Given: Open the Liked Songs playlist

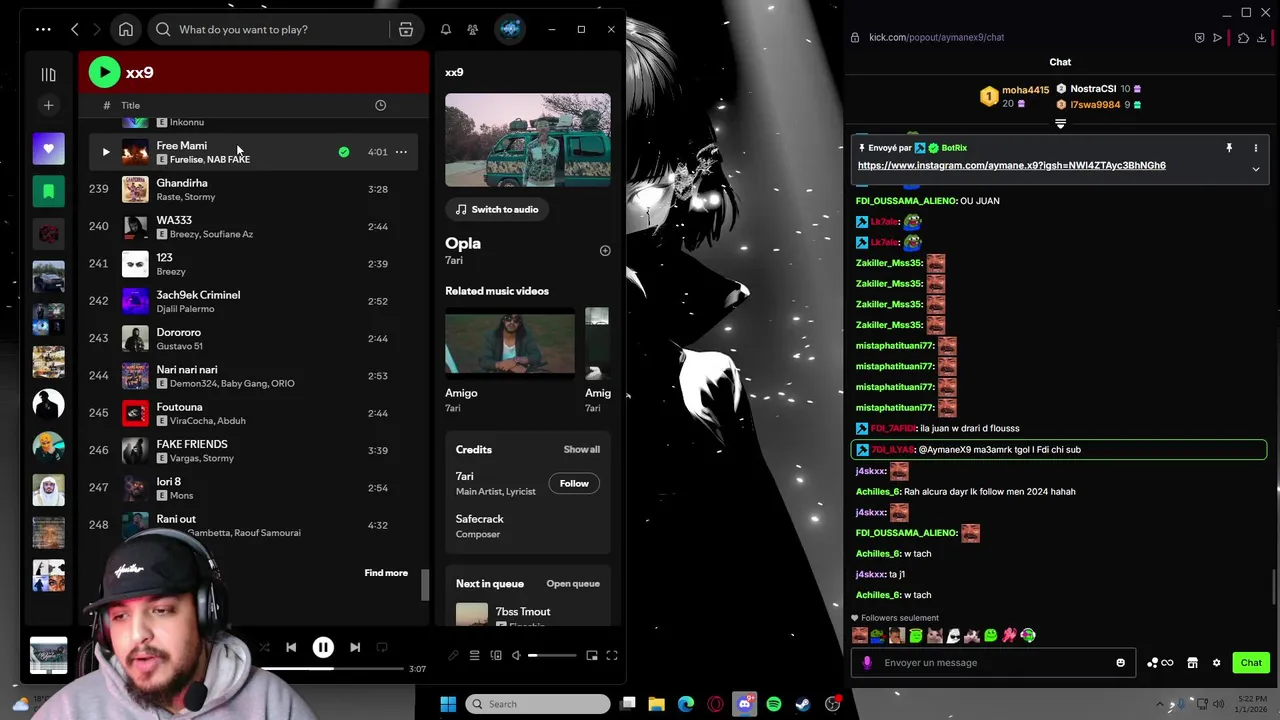Looking at the screenshot, I should 48,148.
